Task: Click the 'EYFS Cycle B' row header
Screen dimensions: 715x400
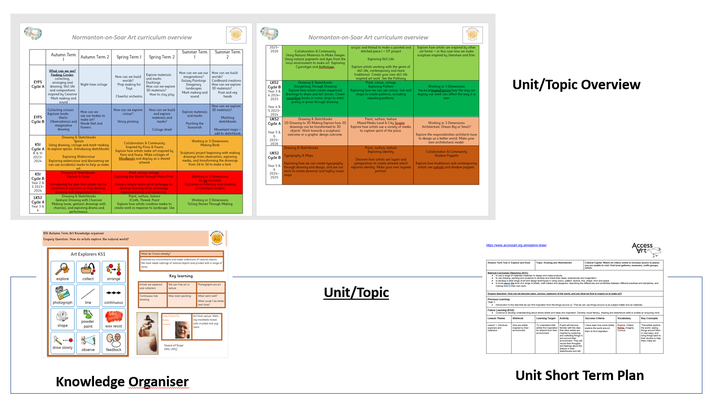Action: click(38, 119)
